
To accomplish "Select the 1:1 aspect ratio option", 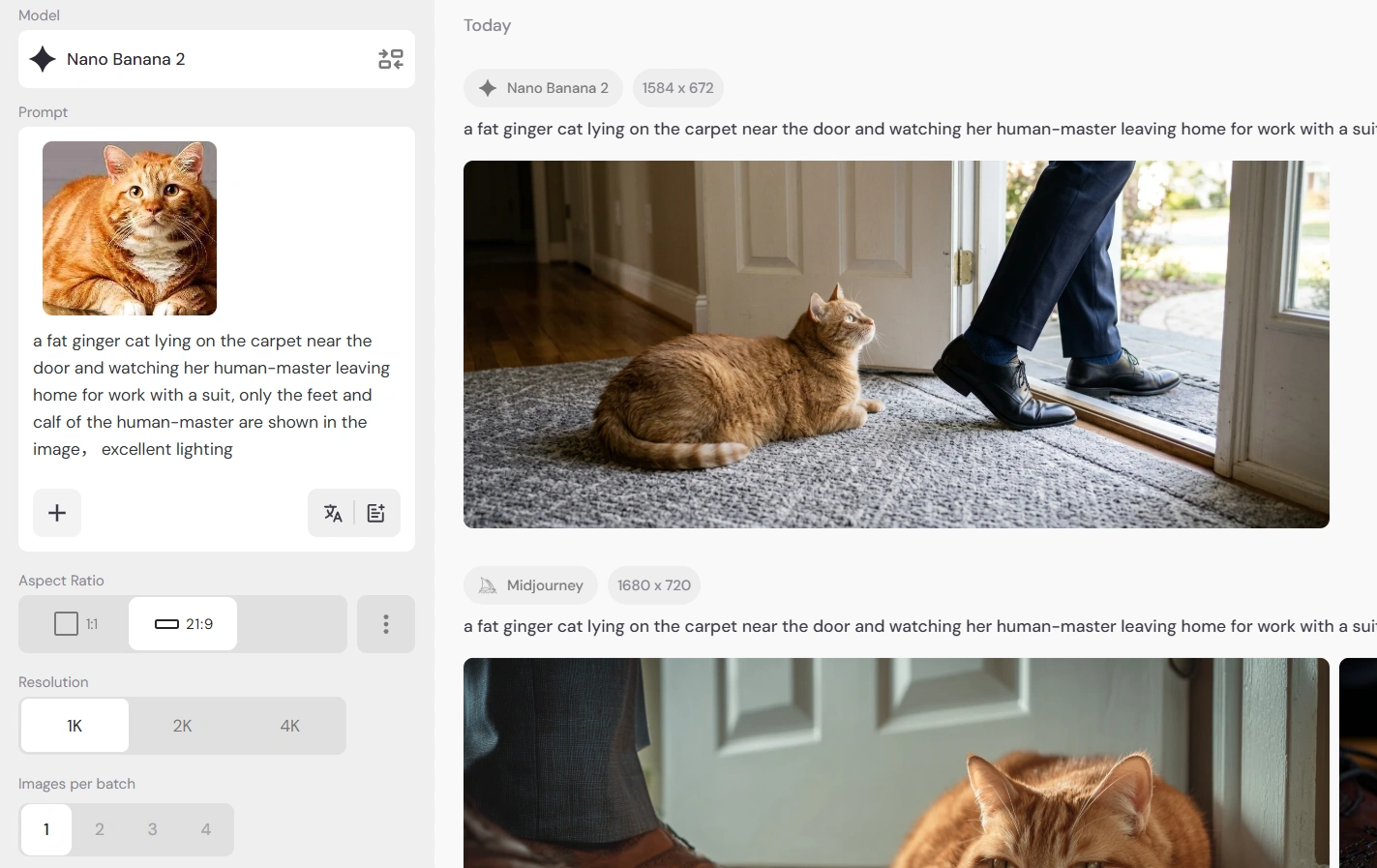I will 74,623.
